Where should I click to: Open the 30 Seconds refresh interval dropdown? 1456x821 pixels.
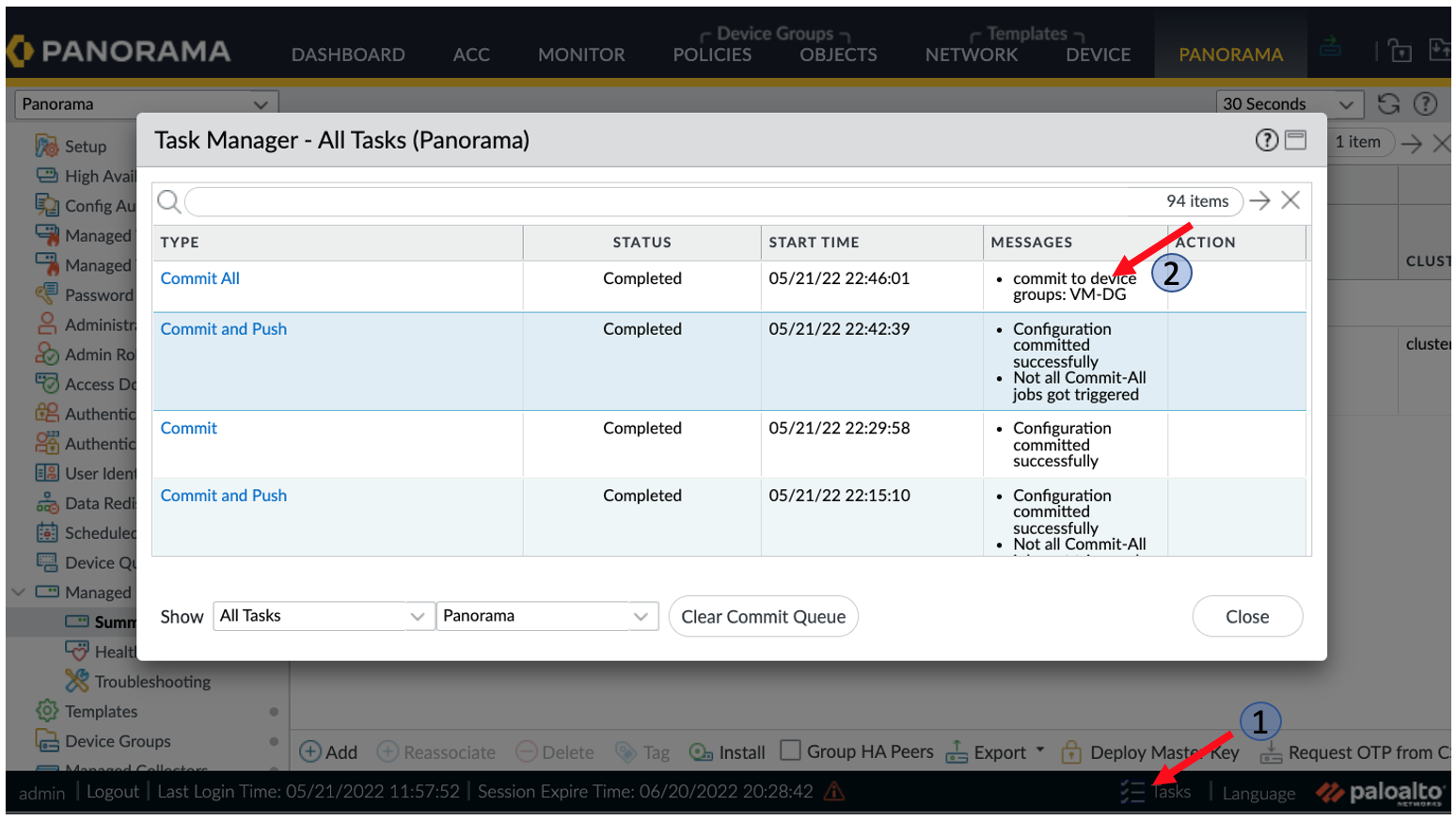point(1290,104)
